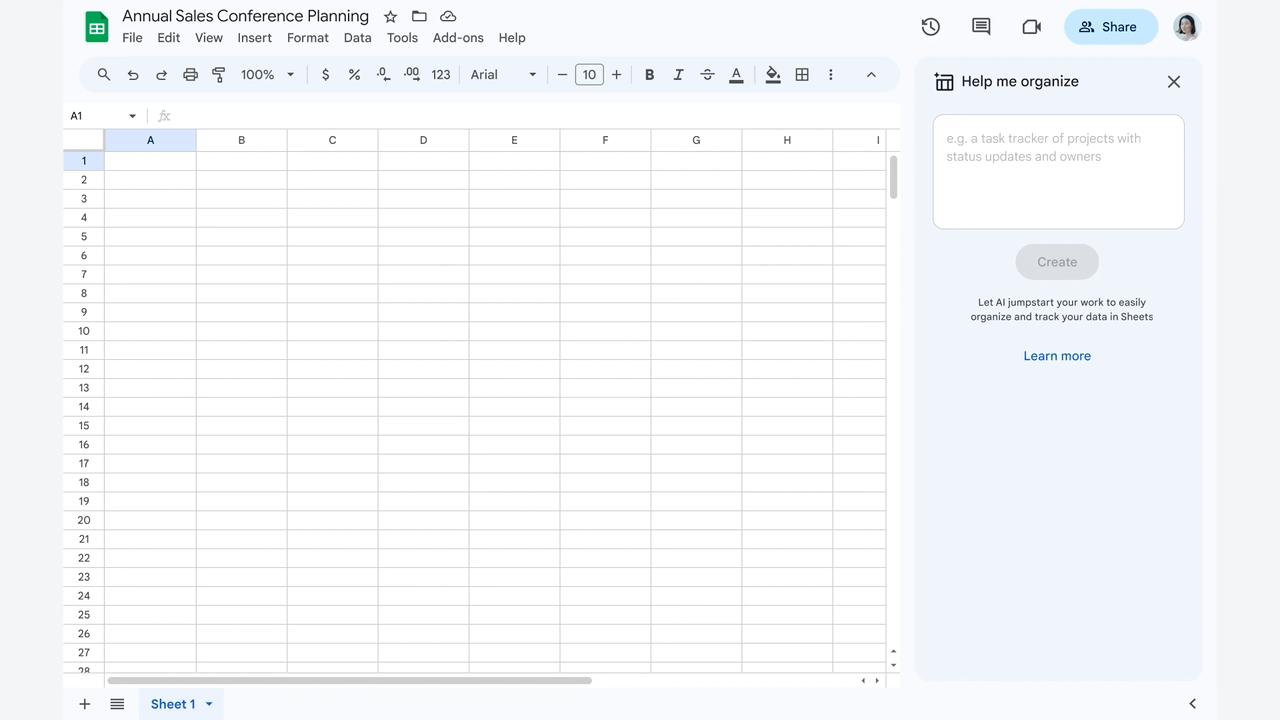
Task: Star the Annual Sales Conference Planning spreadsheet
Action: click(x=390, y=16)
